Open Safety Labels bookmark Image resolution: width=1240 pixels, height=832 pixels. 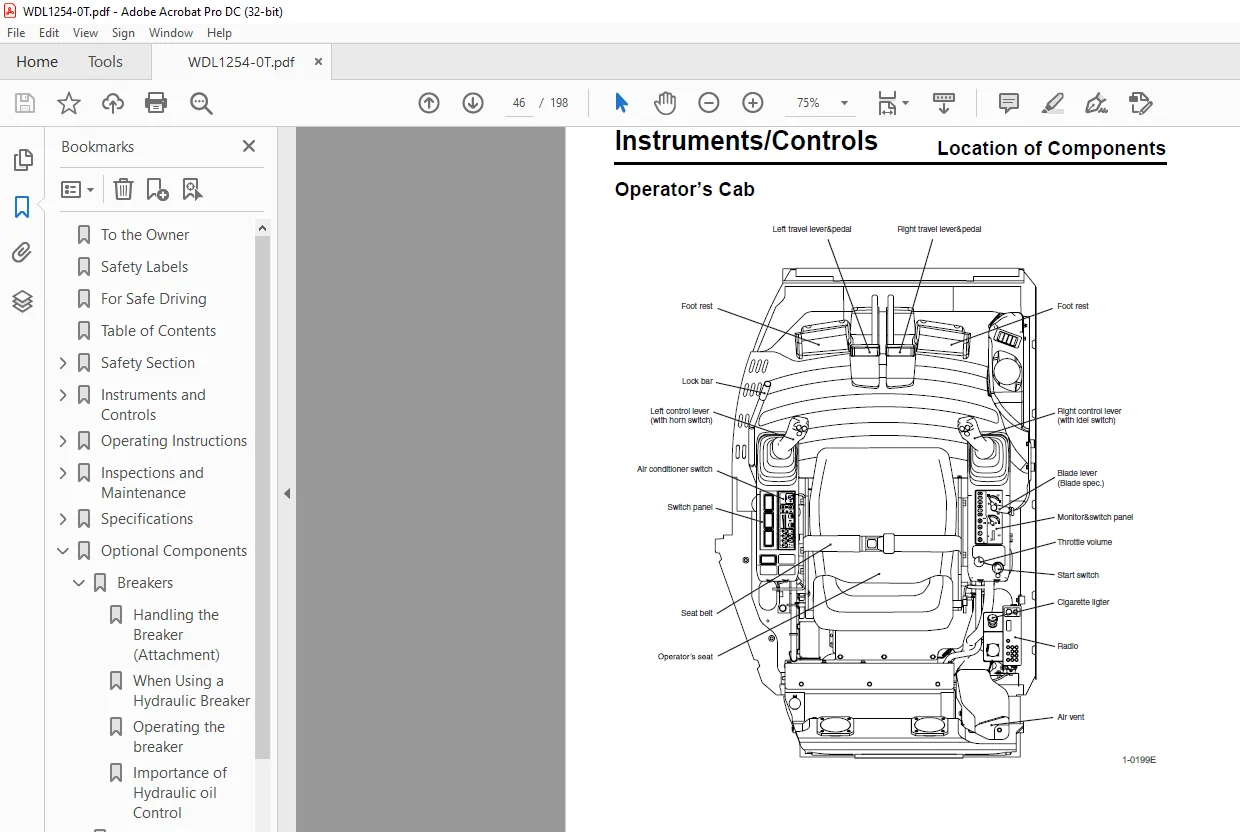144,267
